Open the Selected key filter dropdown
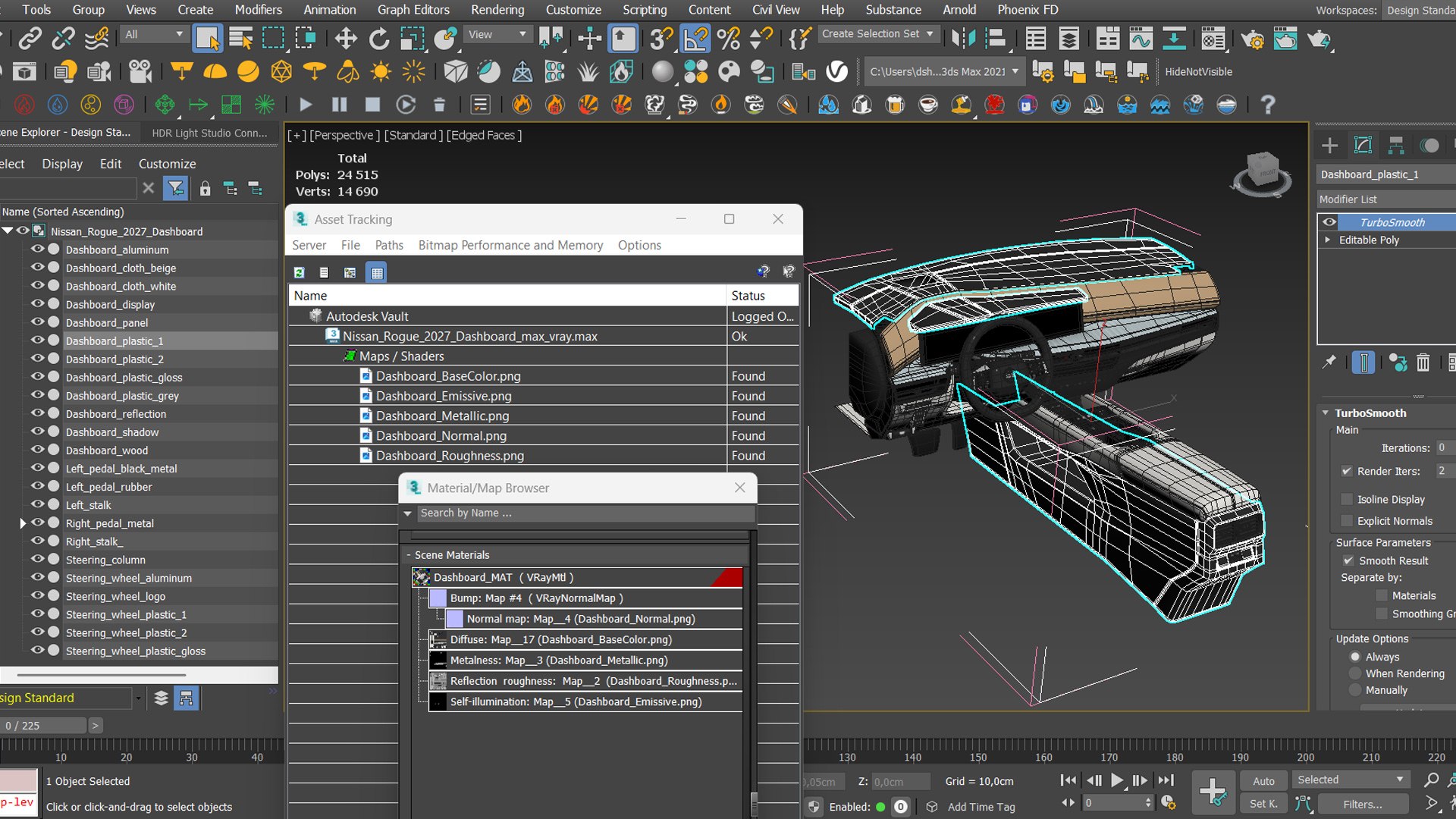Screen dimensions: 1456x819 tap(1351, 780)
